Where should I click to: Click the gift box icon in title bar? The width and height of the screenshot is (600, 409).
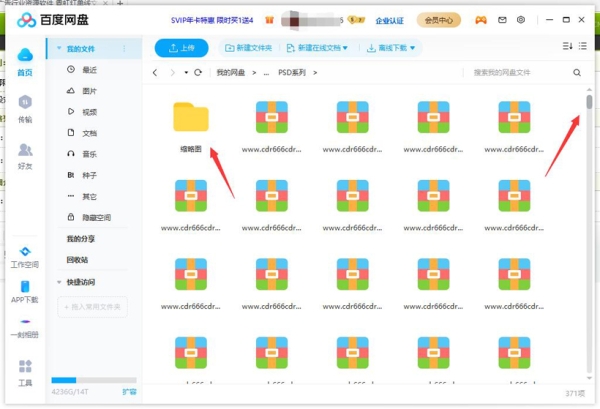[x=269, y=20]
